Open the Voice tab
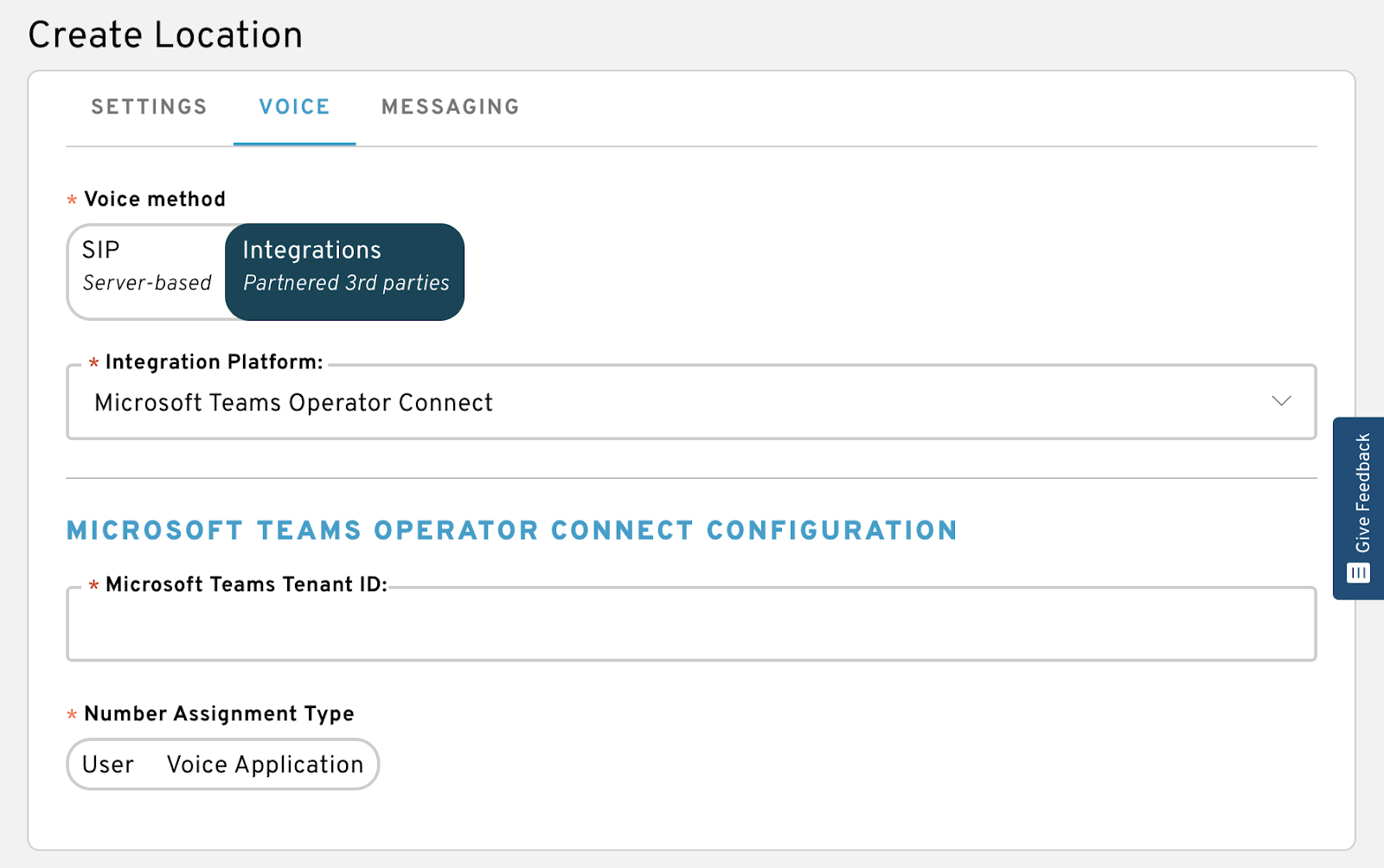This screenshot has width=1384, height=868. click(294, 107)
